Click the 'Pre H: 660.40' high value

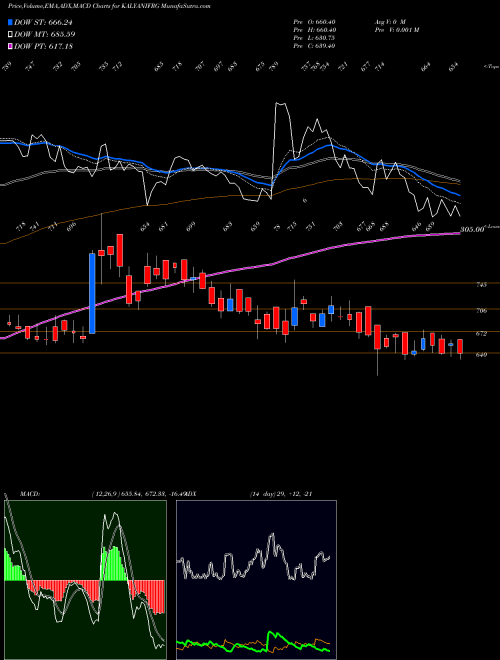[314, 30]
